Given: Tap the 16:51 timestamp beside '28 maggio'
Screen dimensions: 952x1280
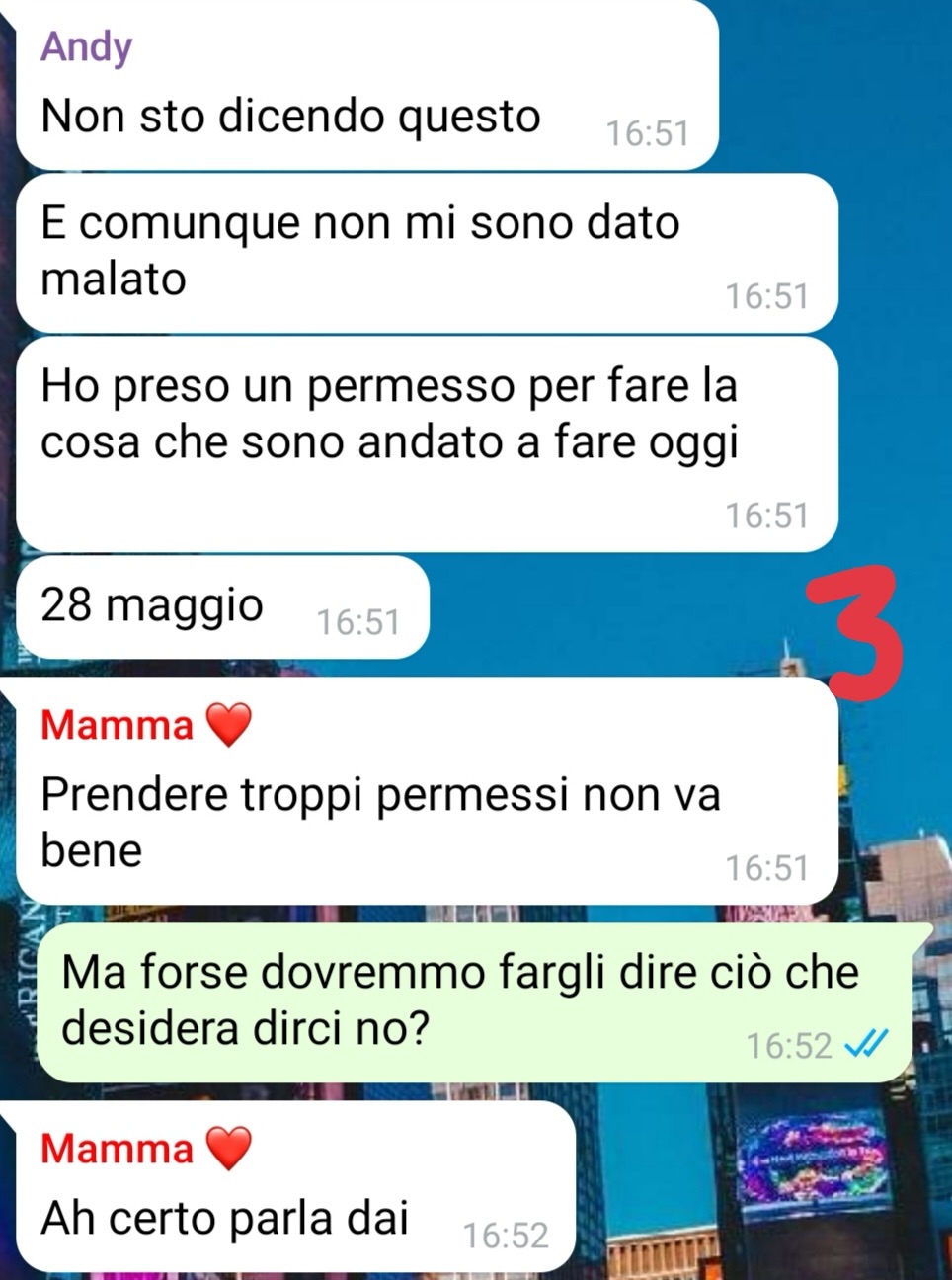Looking at the screenshot, I should coord(357,622).
